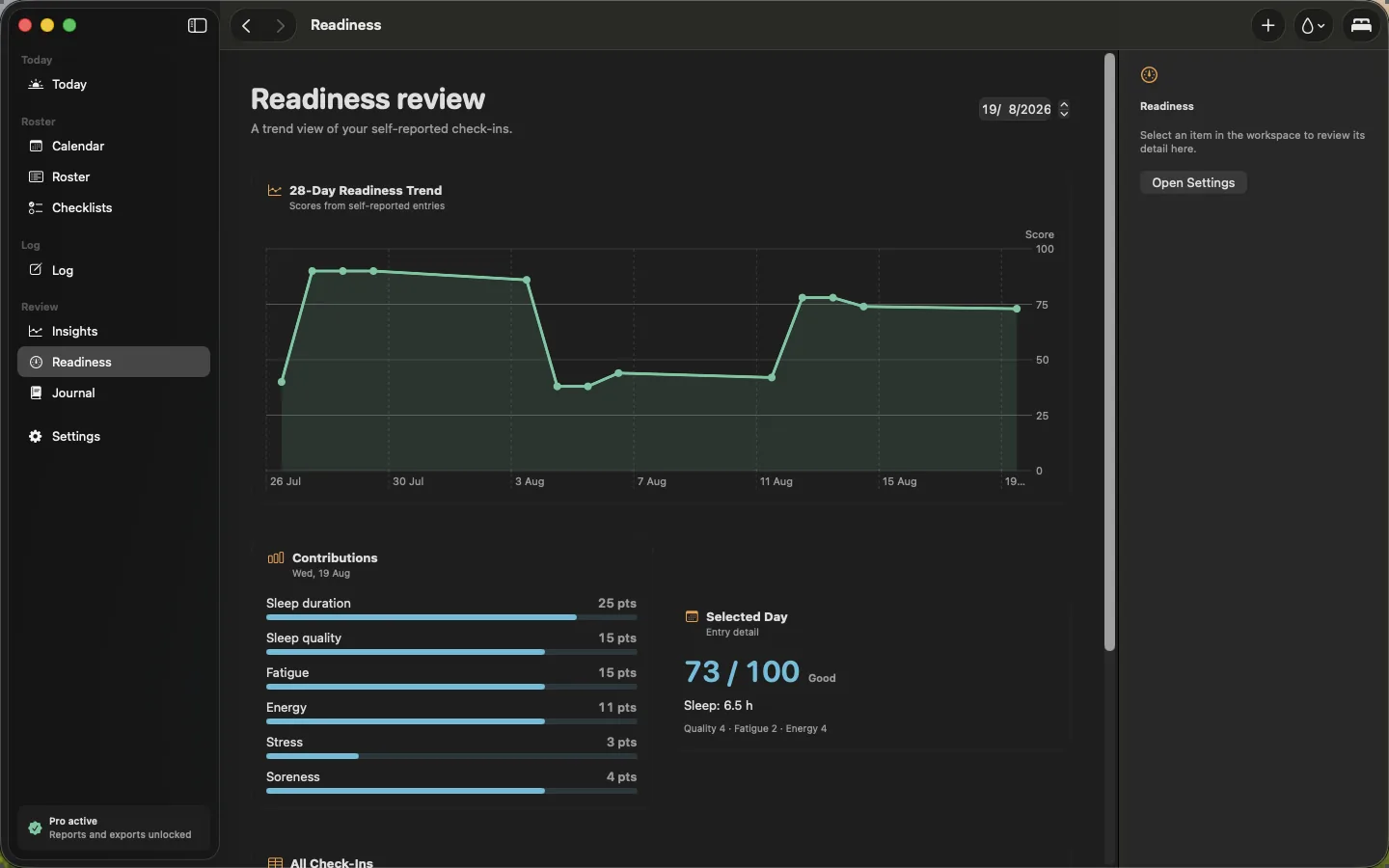Open Settings from the sidebar
The width and height of the screenshot is (1389, 868).
click(x=114, y=437)
